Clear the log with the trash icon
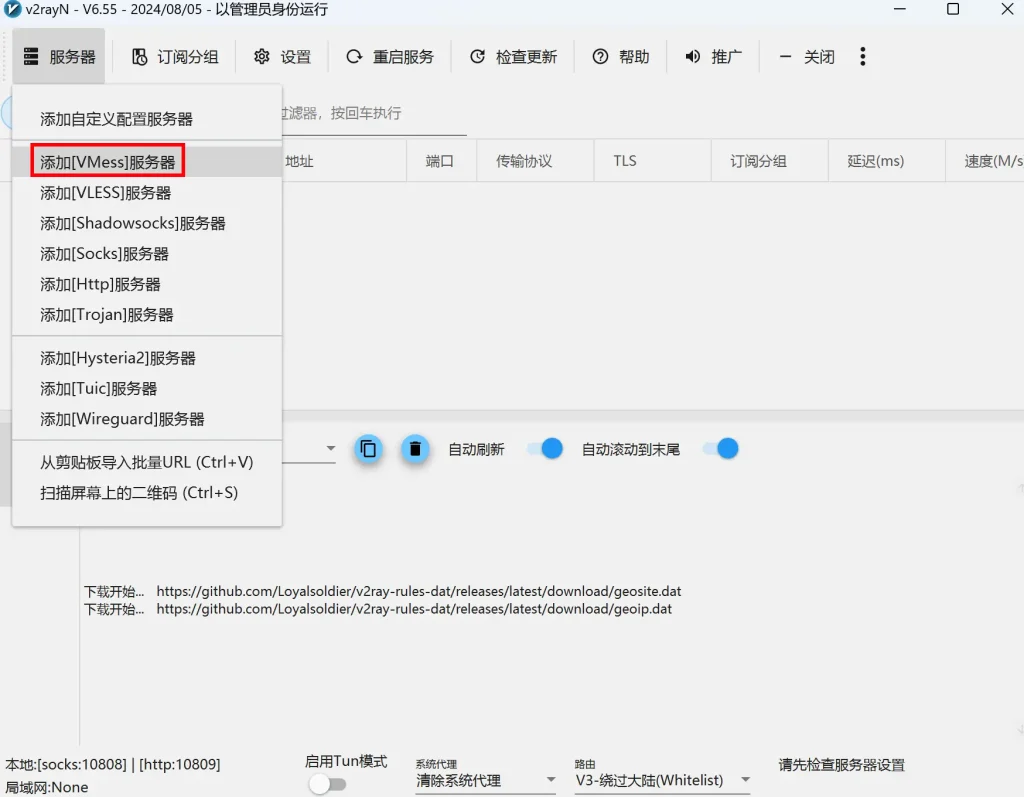This screenshot has width=1024, height=797. click(x=415, y=449)
